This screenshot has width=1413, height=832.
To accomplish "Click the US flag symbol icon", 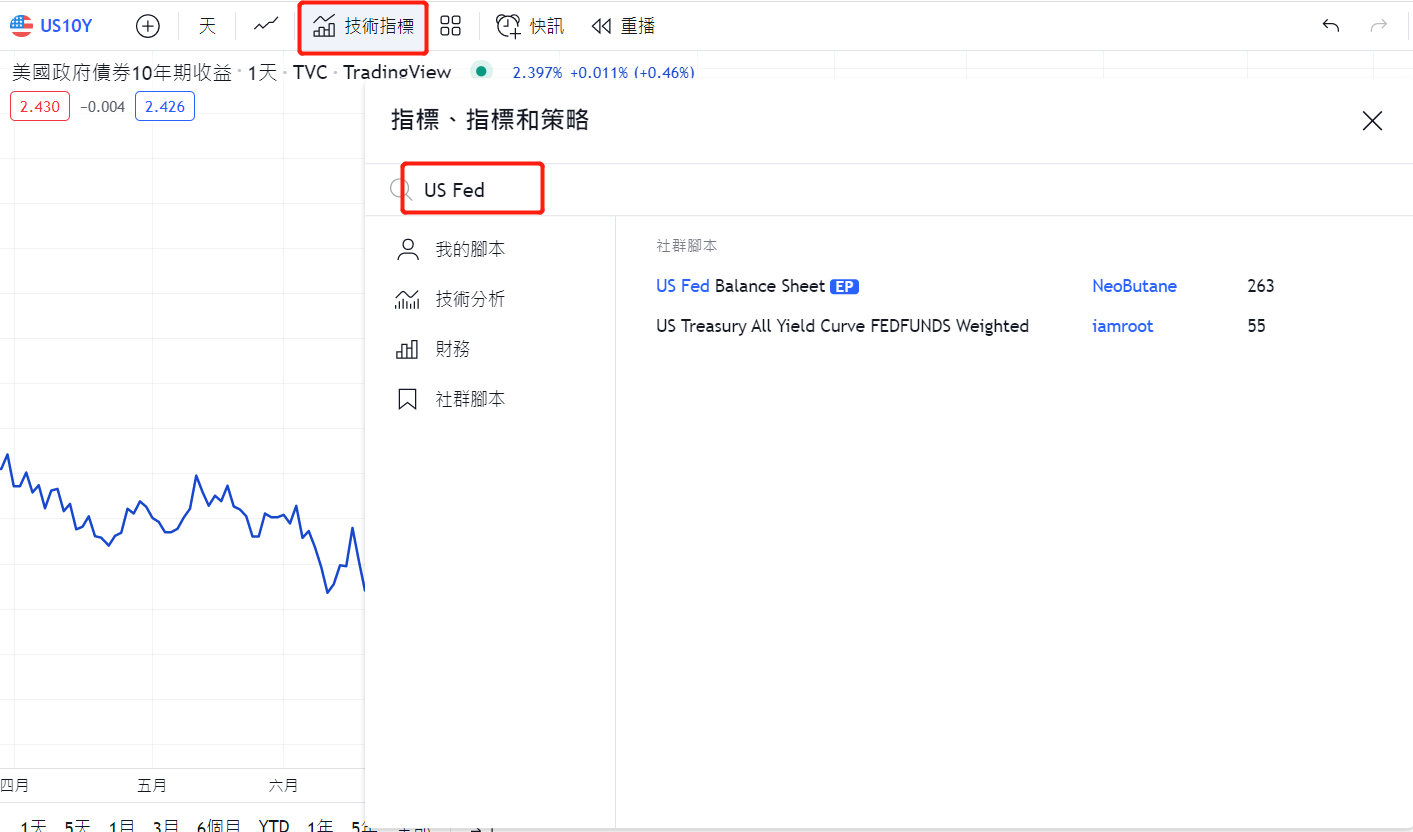I will click(21, 26).
